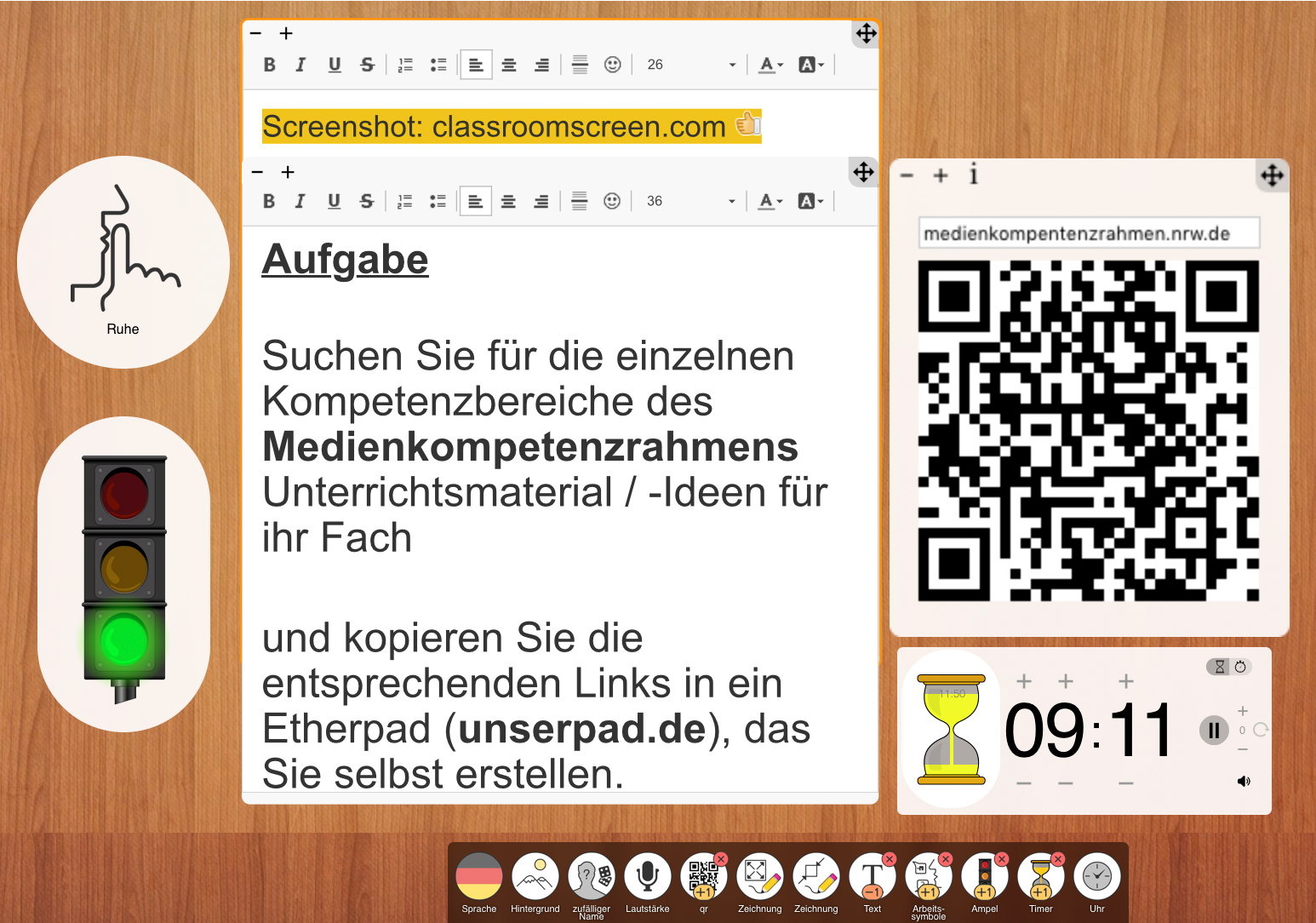
Task: Toggle italic in the Screenshot text widget
Action: pyautogui.click(x=300, y=65)
